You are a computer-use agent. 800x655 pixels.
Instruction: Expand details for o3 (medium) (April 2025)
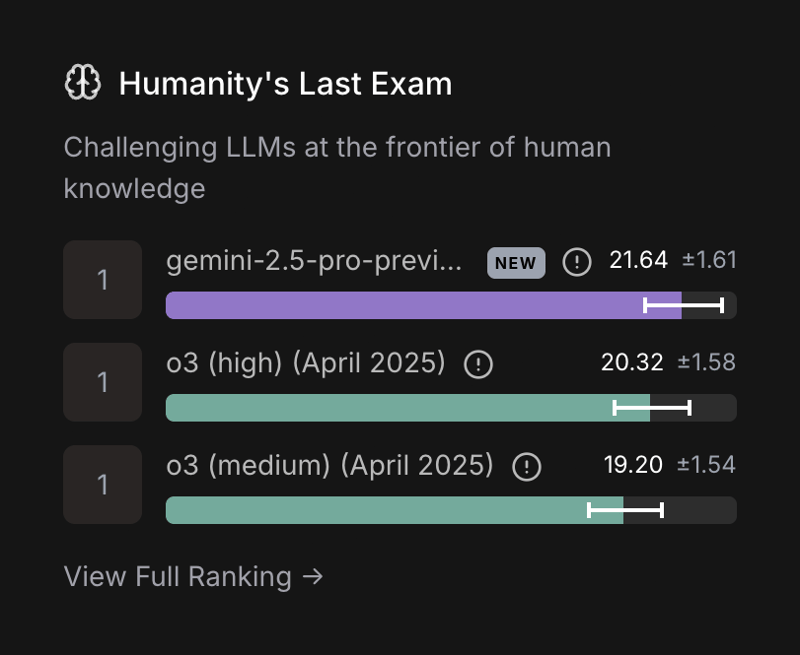tap(330, 466)
